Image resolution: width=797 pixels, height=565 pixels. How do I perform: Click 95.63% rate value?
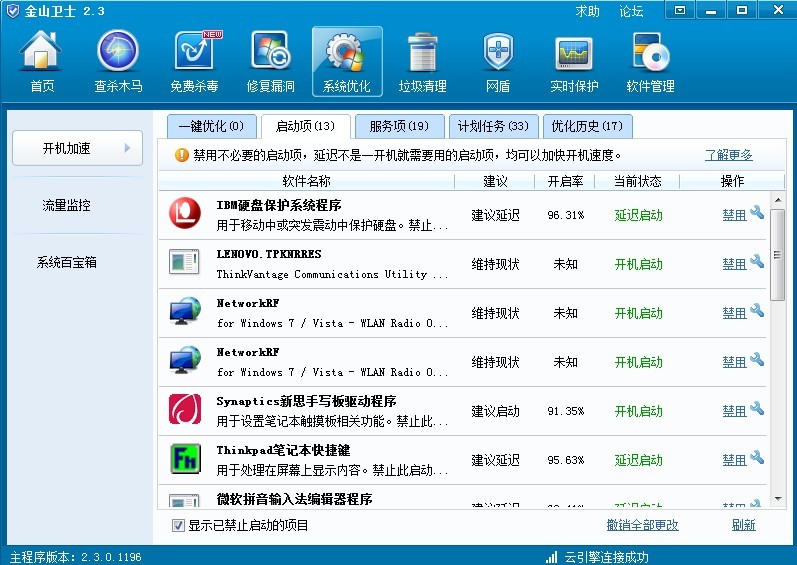click(x=566, y=460)
